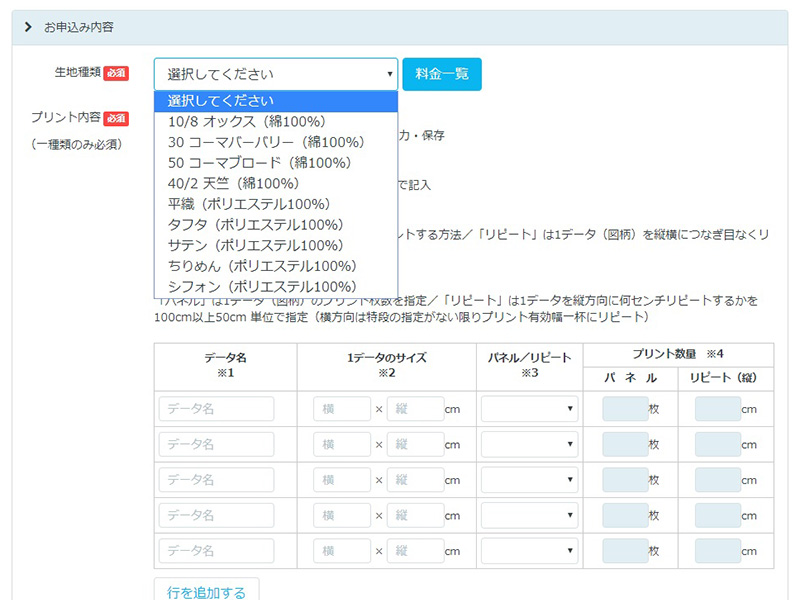
Task: Open first row パネル/リピート dropdown
Action: tap(529, 409)
